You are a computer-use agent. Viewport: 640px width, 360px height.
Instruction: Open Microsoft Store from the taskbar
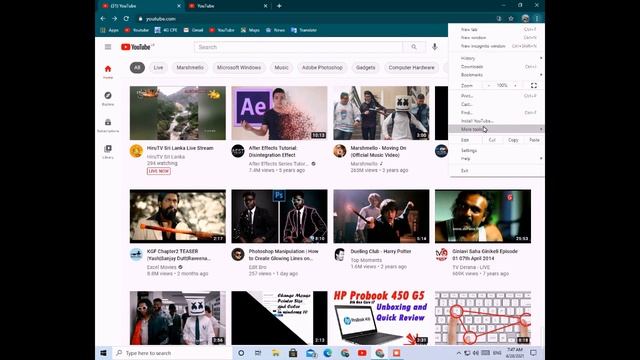(x=293, y=353)
